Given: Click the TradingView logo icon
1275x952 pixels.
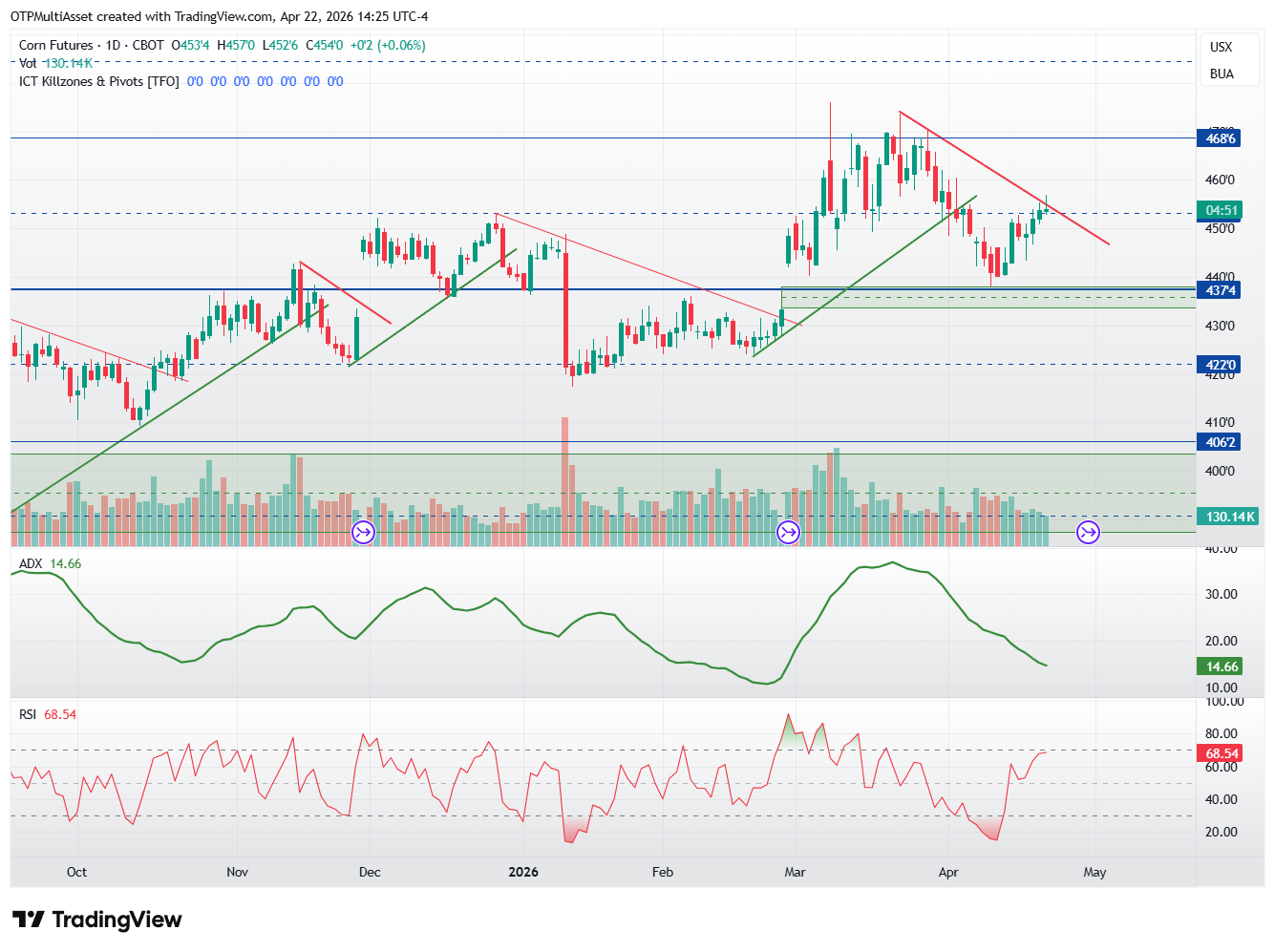Looking at the screenshot, I should (29, 920).
